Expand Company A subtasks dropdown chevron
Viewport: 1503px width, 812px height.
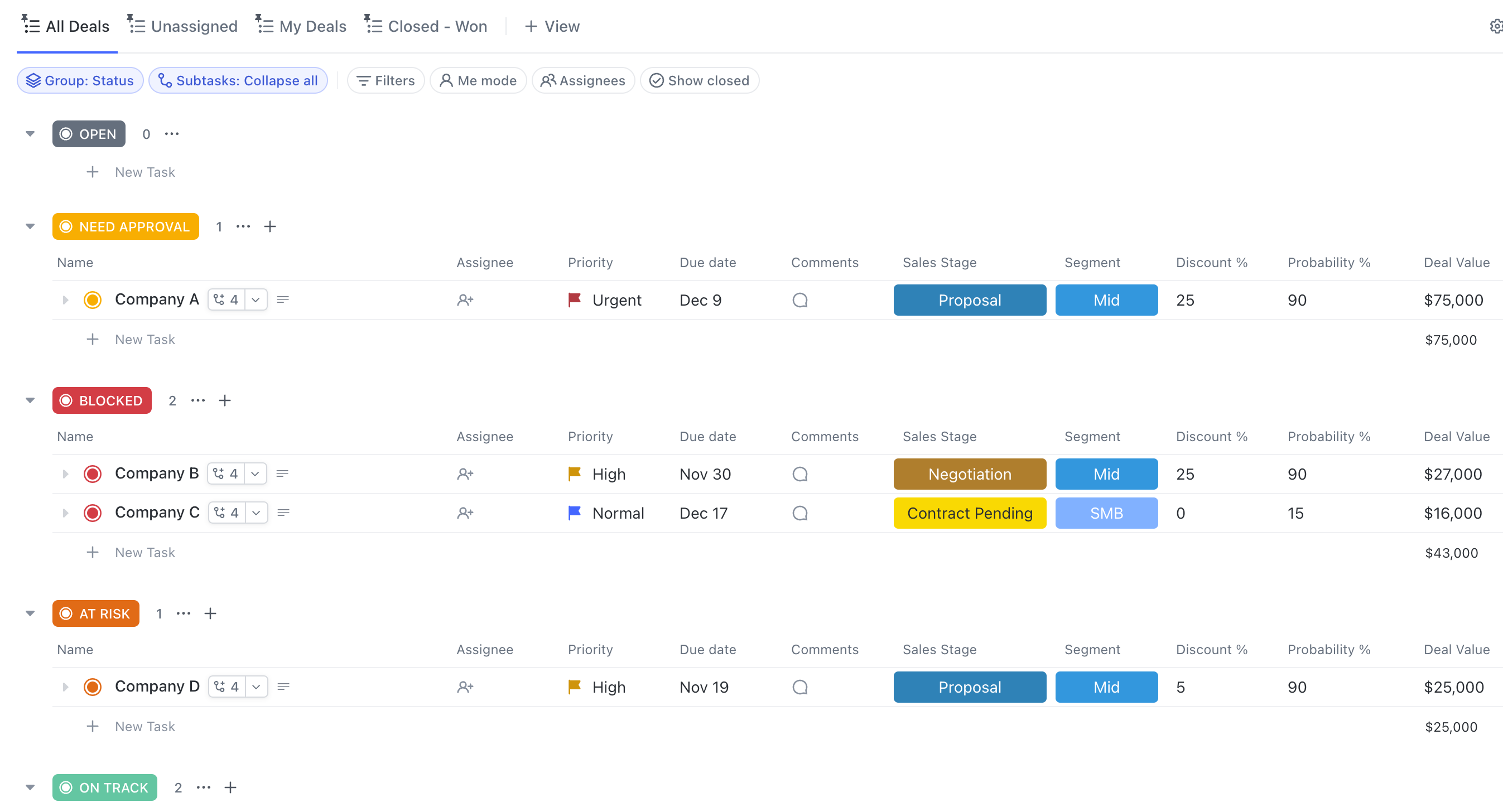click(x=256, y=299)
